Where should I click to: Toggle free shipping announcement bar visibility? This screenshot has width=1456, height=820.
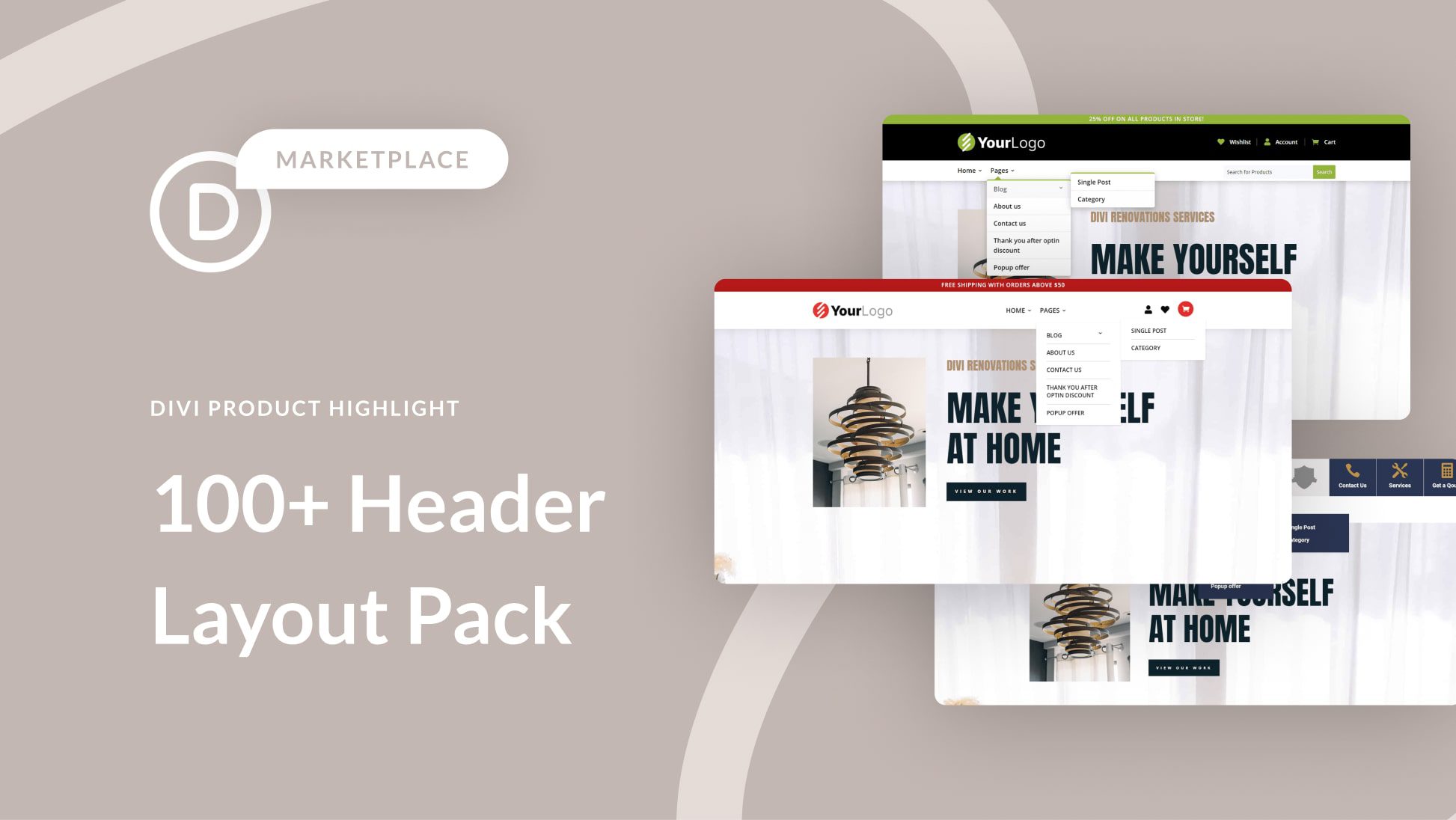pyautogui.click(x=1003, y=285)
